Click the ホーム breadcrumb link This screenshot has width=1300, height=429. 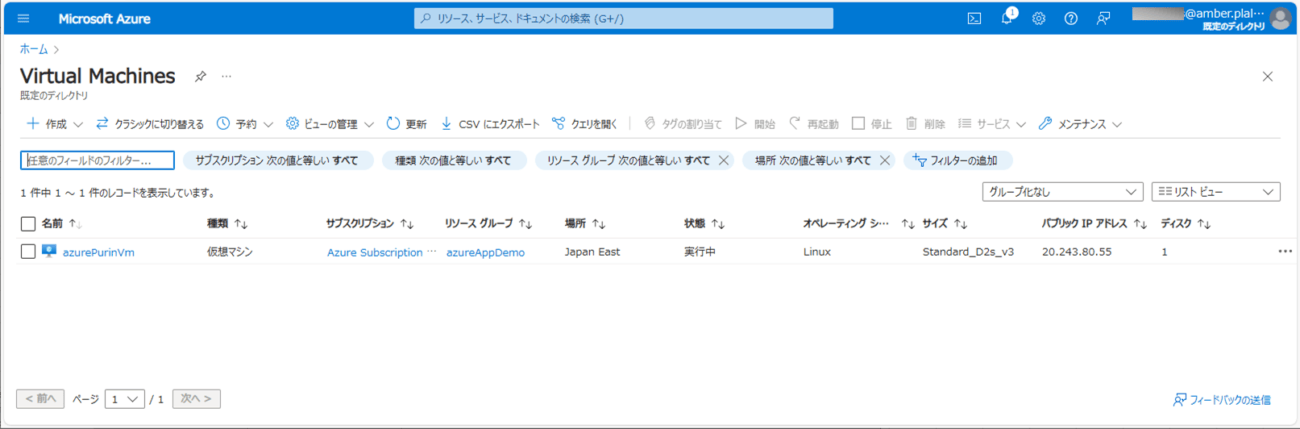[33, 47]
